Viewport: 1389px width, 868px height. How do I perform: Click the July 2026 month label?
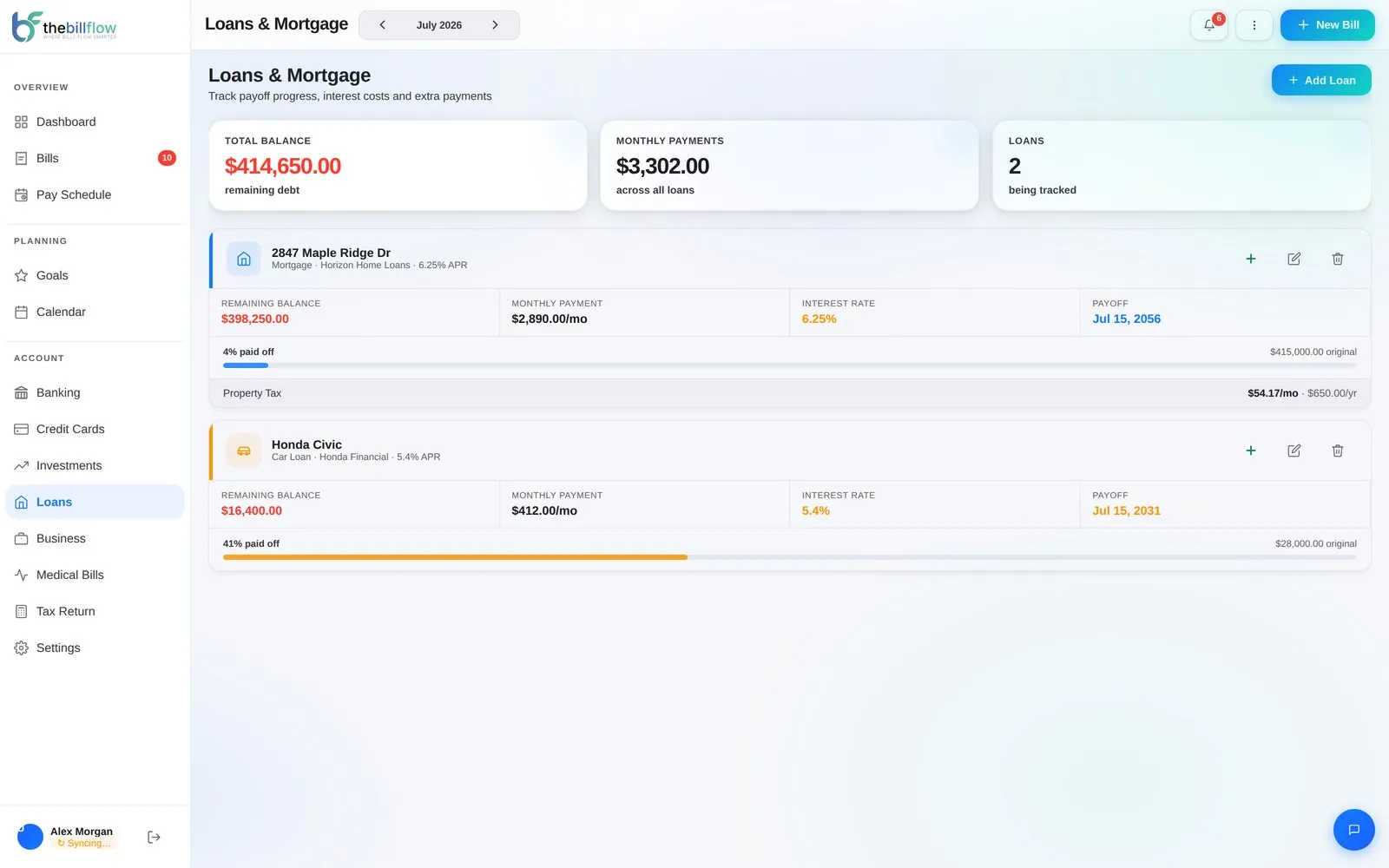coord(438,25)
